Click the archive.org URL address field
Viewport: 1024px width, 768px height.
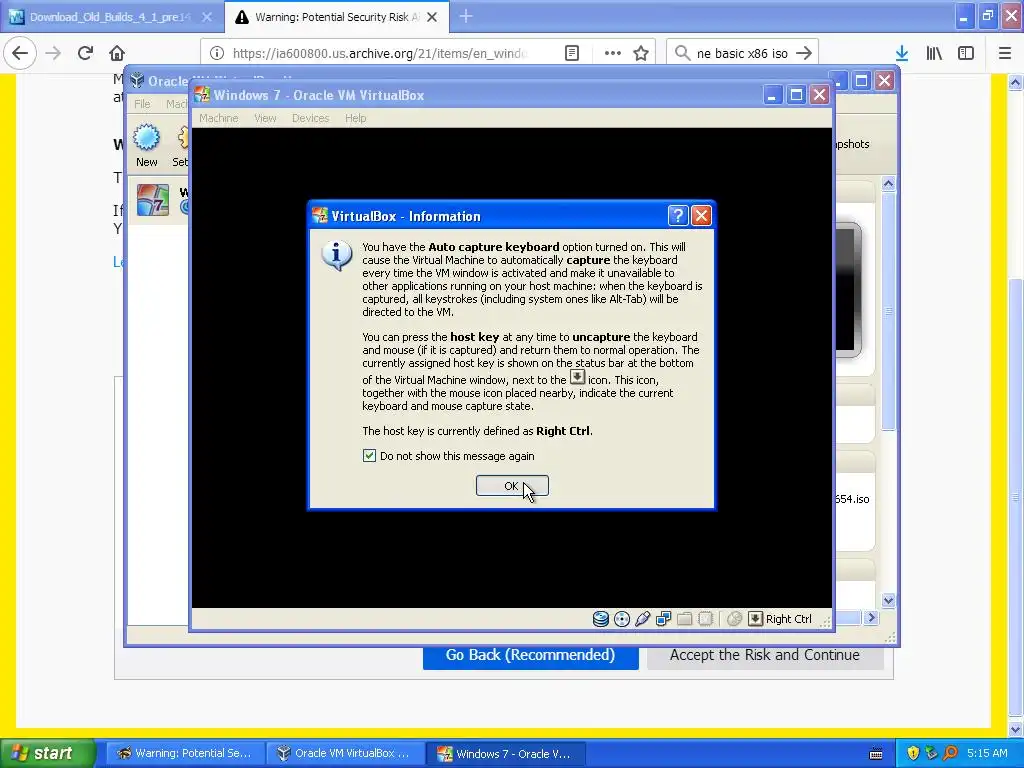point(380,53)
